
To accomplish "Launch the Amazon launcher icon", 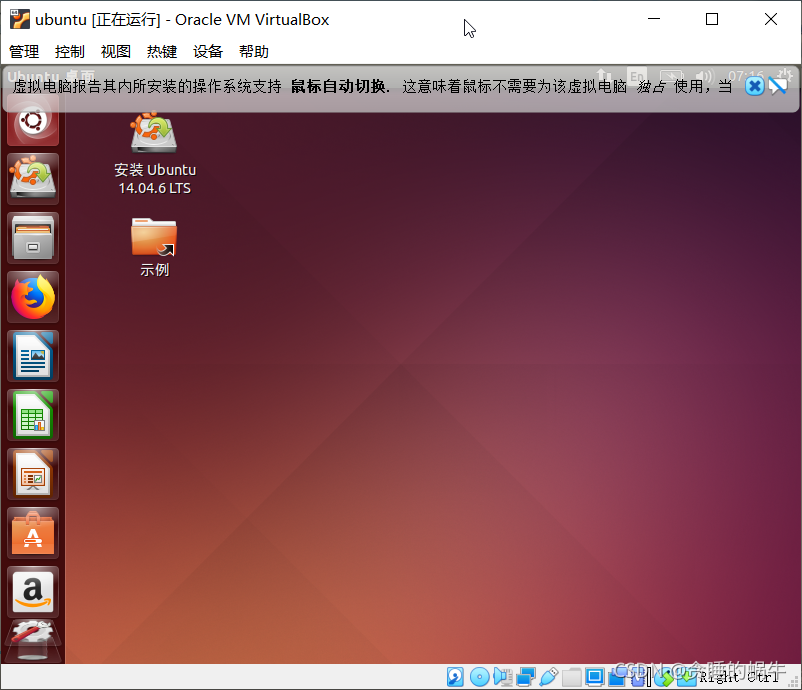I will click(33, 592).
